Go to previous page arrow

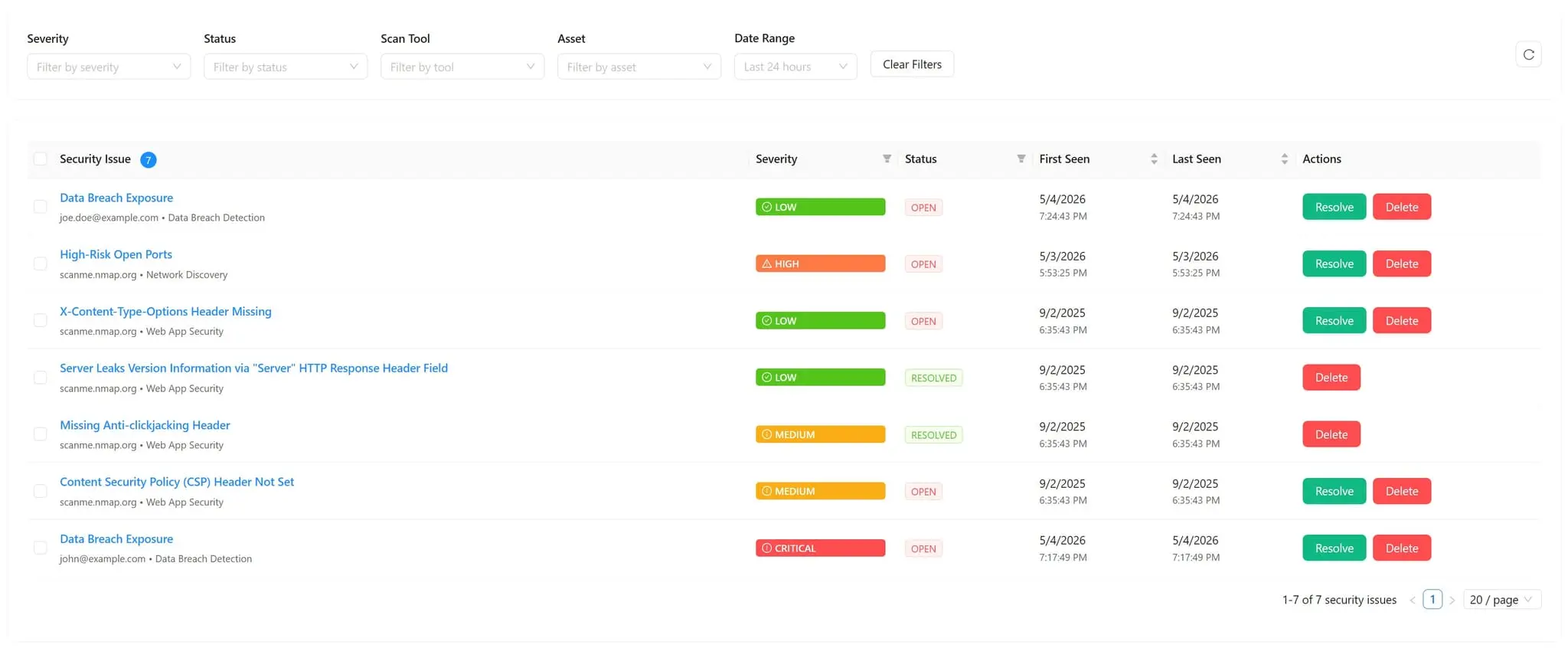tap(1412, 600)
